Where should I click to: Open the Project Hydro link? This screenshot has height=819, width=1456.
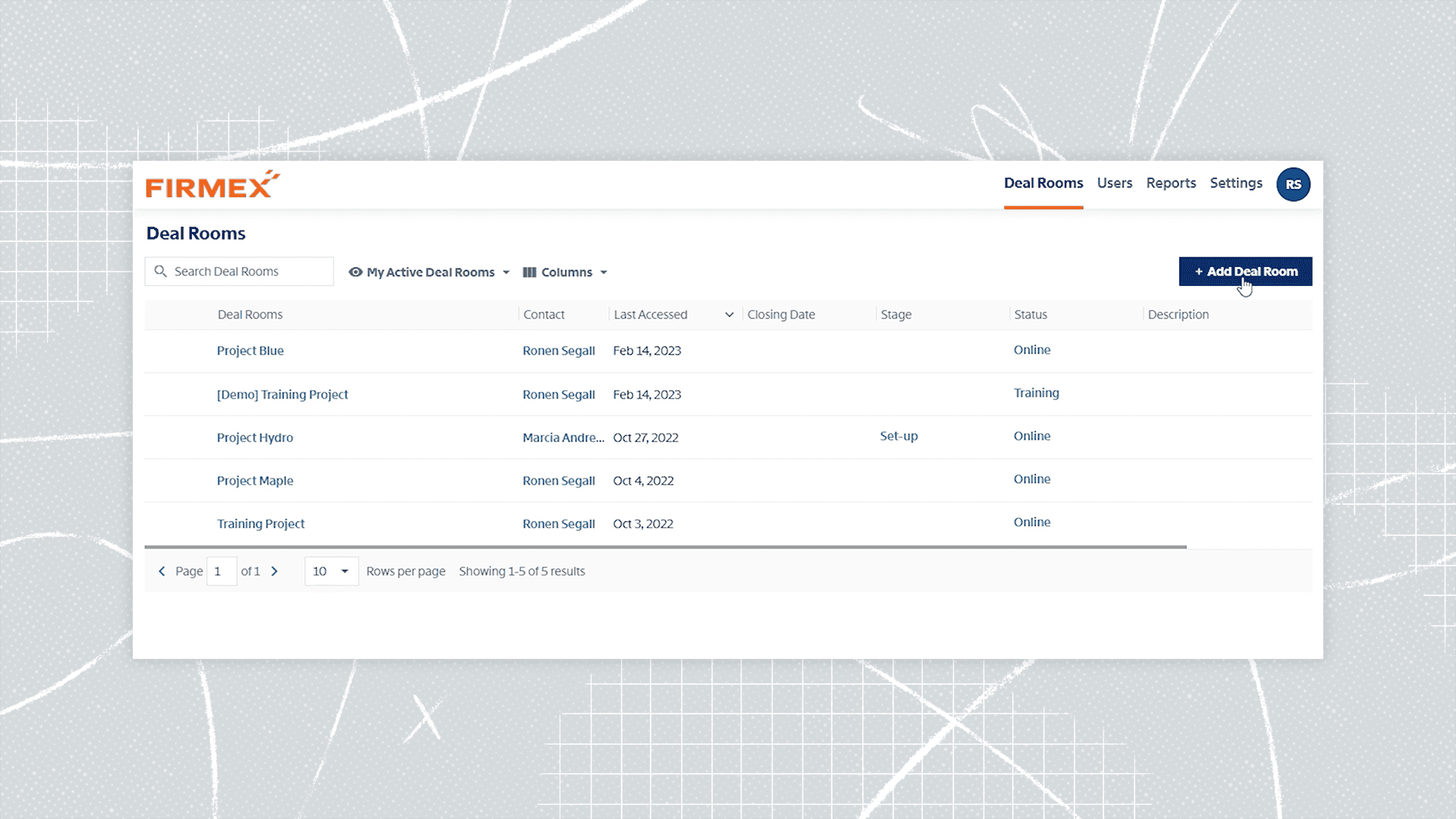pyautogui.click(x=255, y=438)
